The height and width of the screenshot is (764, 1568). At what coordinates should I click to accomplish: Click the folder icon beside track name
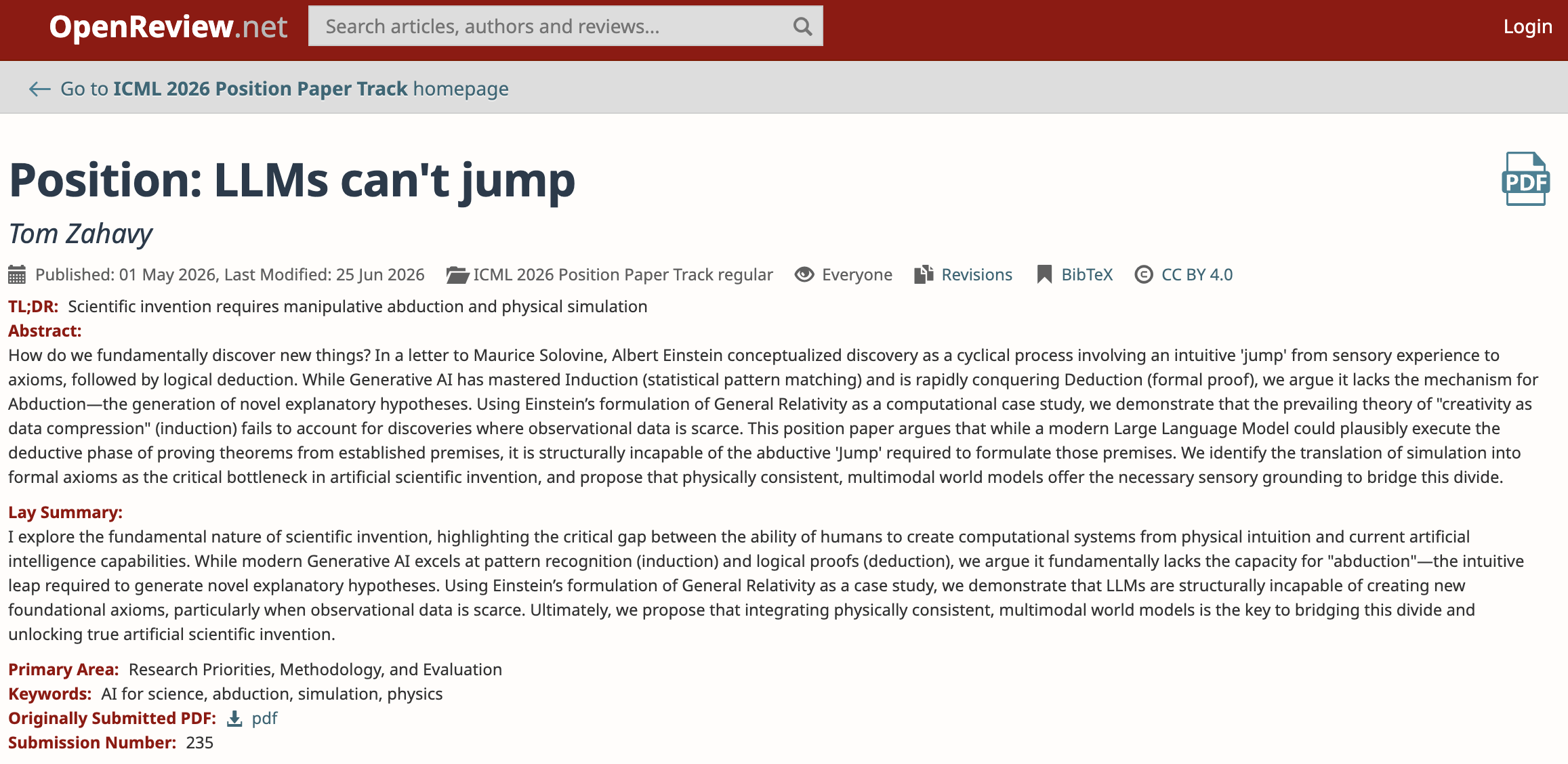(x=457, y=275)
